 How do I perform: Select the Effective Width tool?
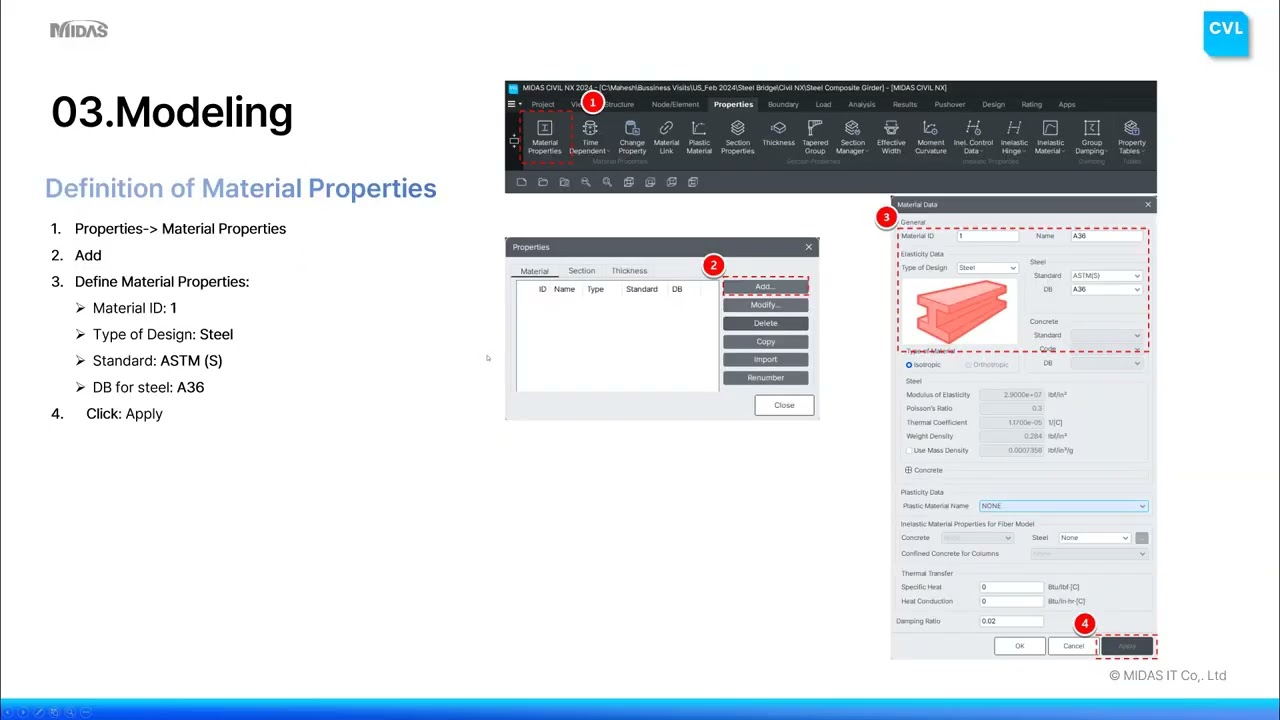pos(891,137)
